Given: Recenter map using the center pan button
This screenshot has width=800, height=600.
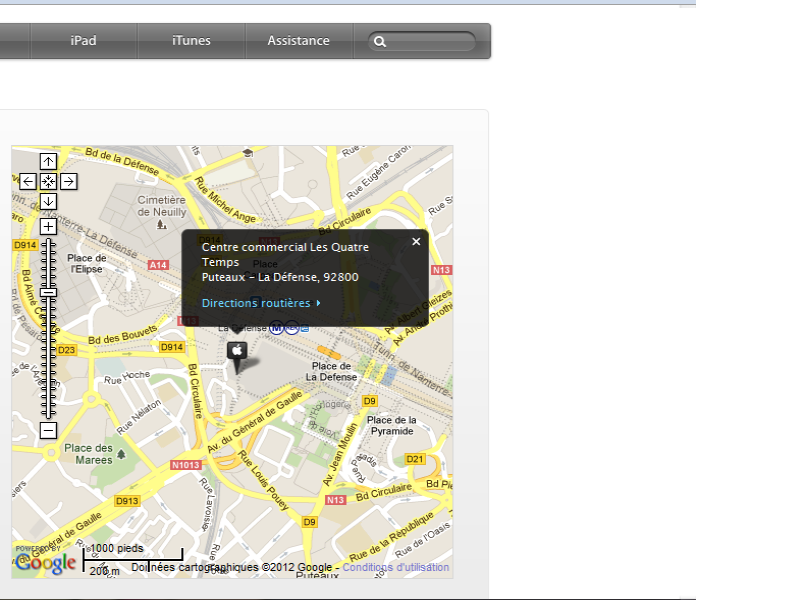Looking at the screenshot, I should (48, 182).
